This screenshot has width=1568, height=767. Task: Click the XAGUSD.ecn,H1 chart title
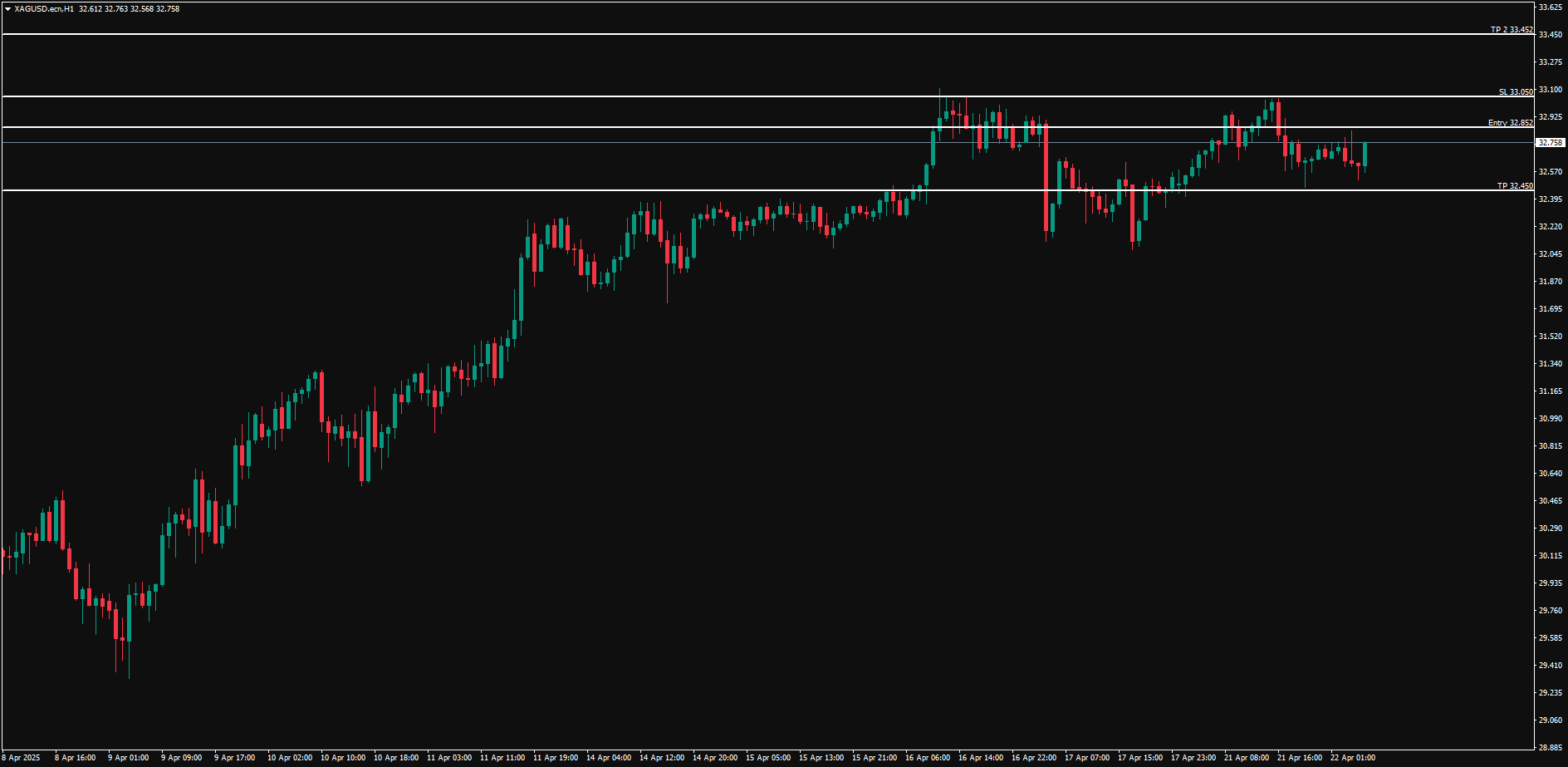click(44, 9)
